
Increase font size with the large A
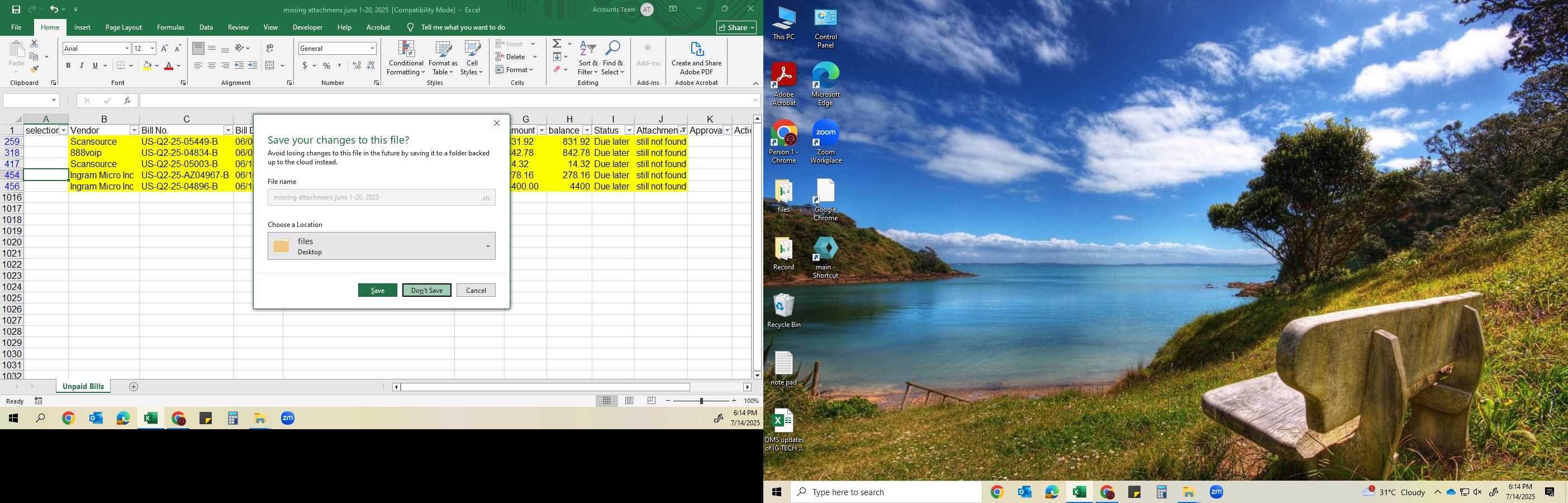[x=164, y=48]
